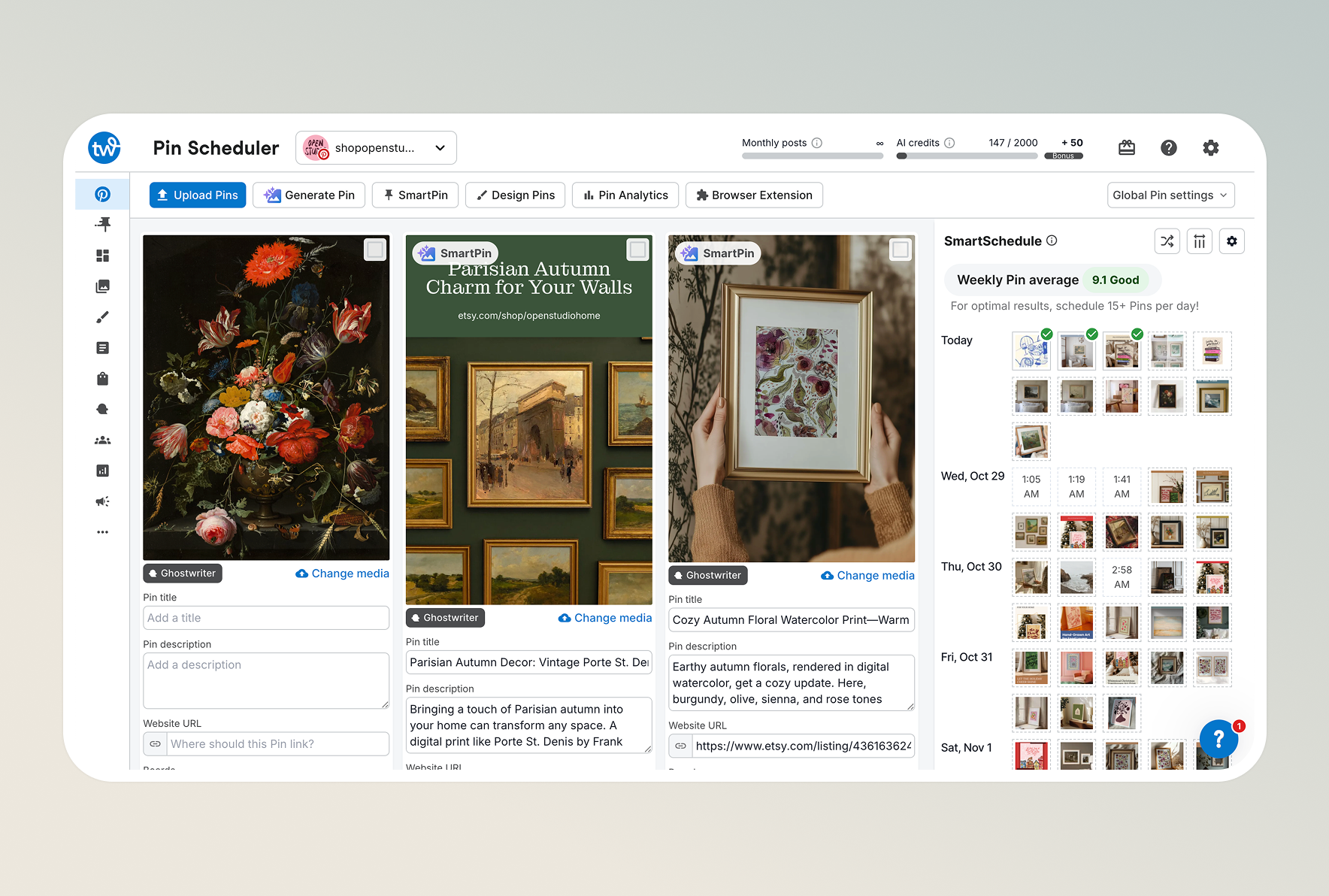Click Ghostwriter under Parisian Autumn pin
This screenshot has height=896, width=1329.
(x=445, y=618)
